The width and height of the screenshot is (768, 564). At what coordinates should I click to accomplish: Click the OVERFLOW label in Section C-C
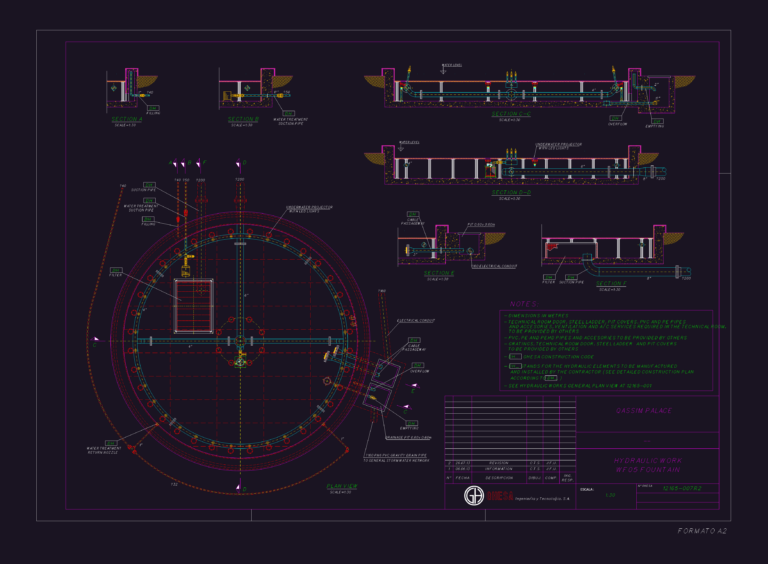coord(617,124)
